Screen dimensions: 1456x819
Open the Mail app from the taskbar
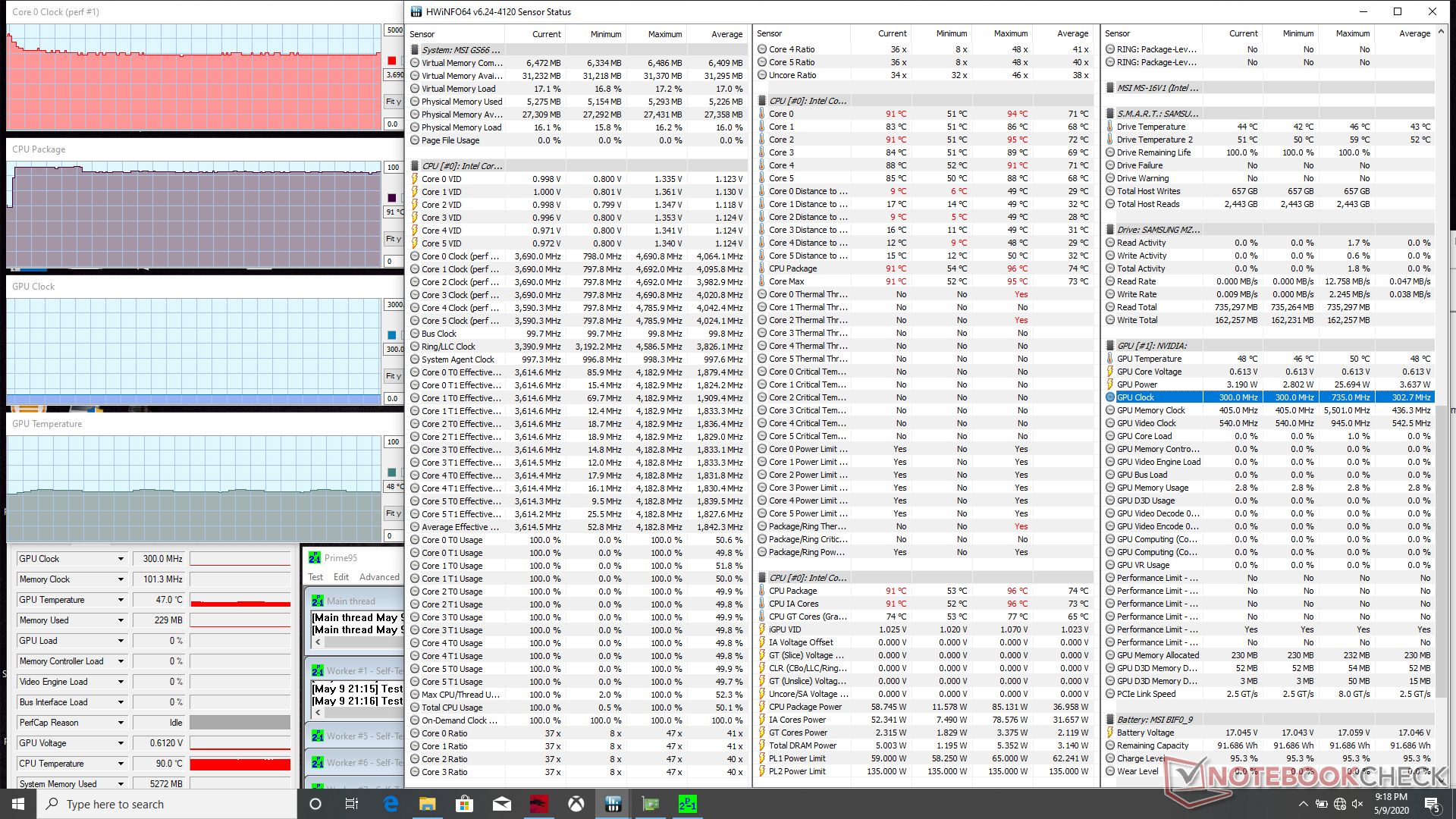click(x=501, y=804)
